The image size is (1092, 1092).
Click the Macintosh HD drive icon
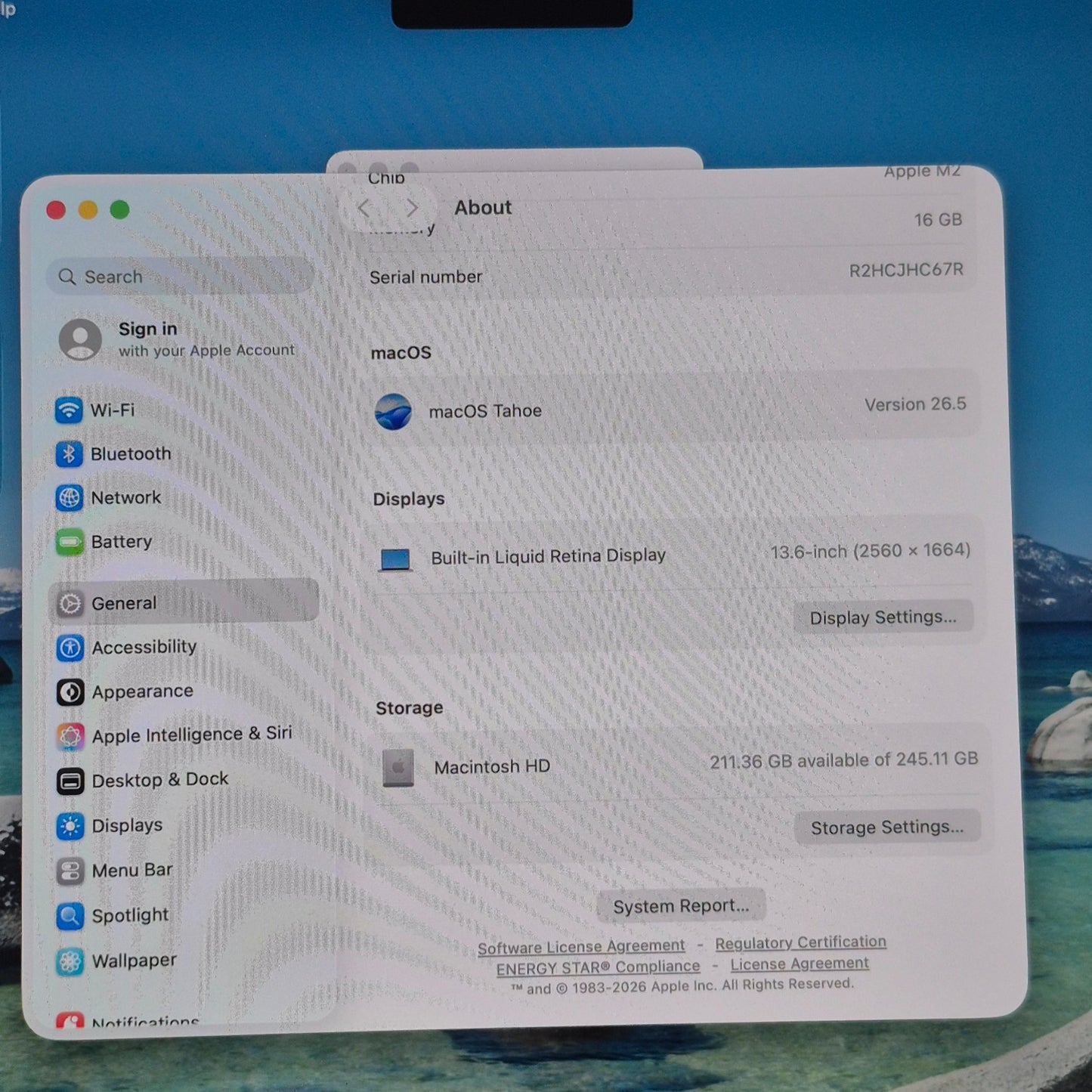point(398,768)
